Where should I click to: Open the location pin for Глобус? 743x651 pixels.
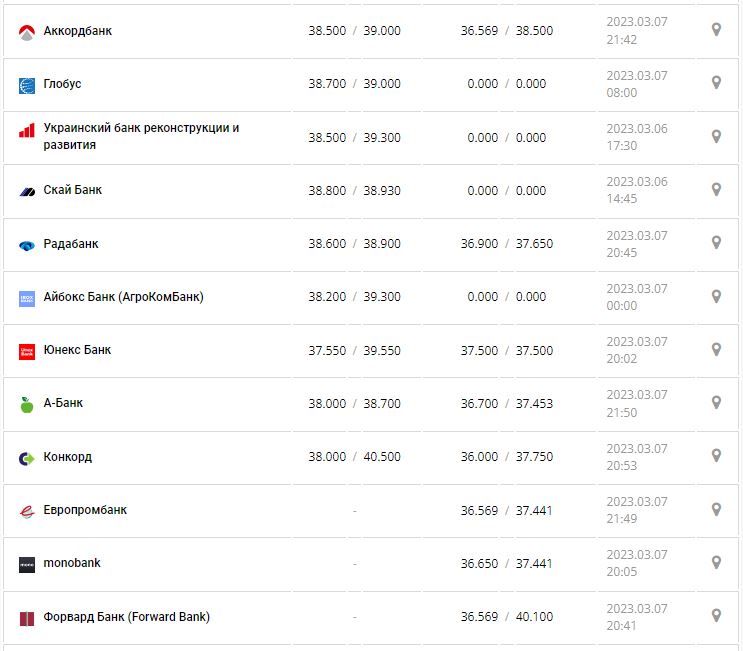[716, 83]
